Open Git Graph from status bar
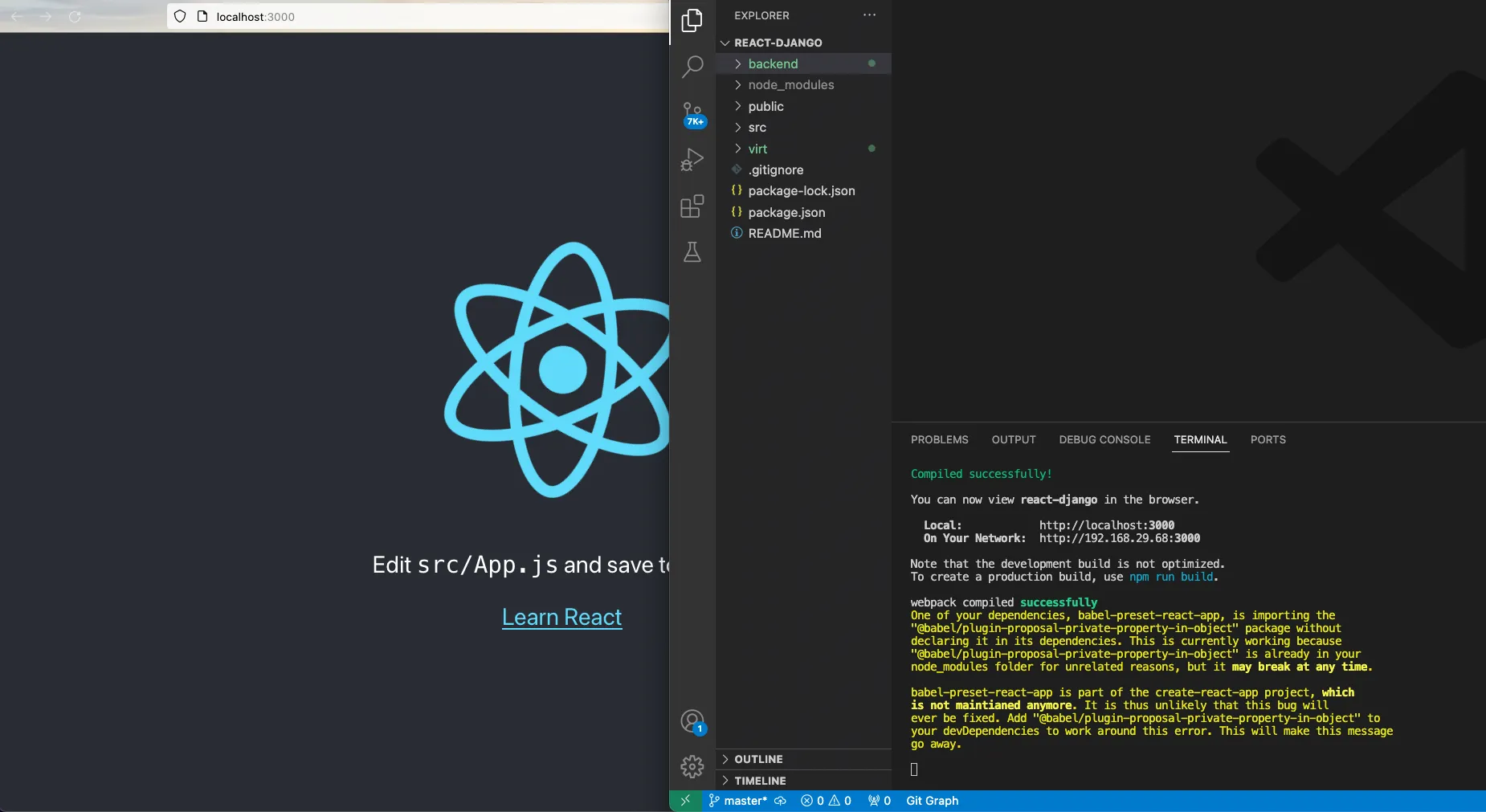 coord(932,801)
